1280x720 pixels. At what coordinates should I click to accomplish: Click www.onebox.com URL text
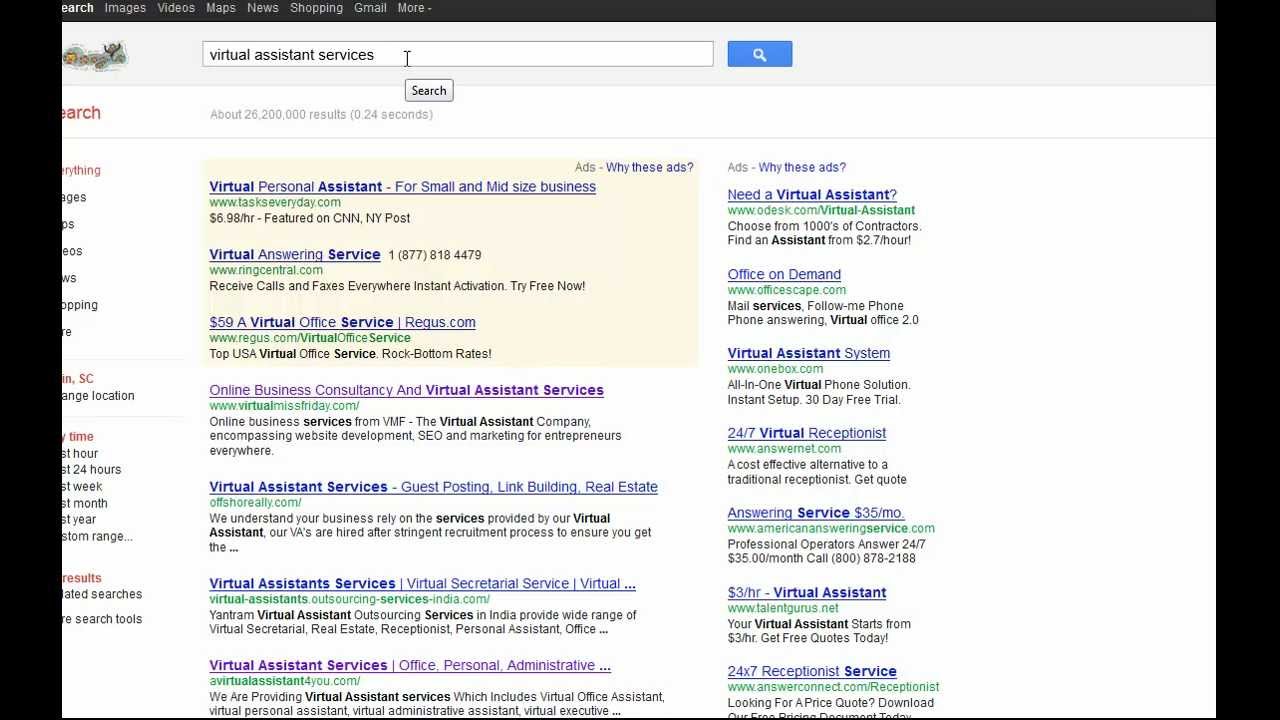click(775, 369)
